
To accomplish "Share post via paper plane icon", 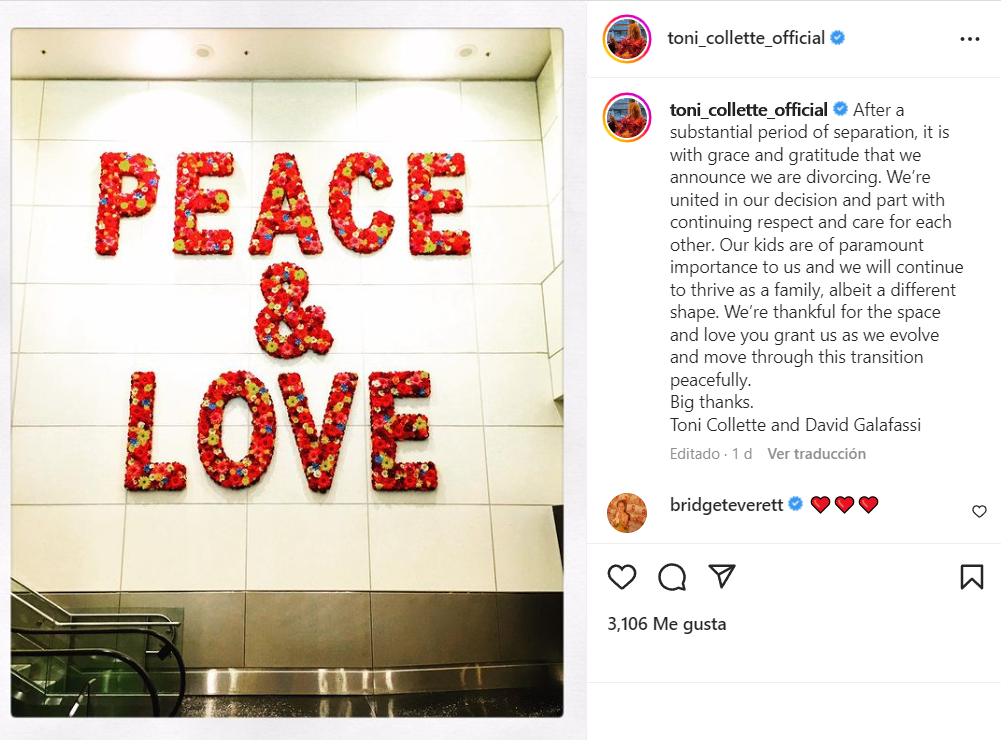I will click(x=722, y=576).
